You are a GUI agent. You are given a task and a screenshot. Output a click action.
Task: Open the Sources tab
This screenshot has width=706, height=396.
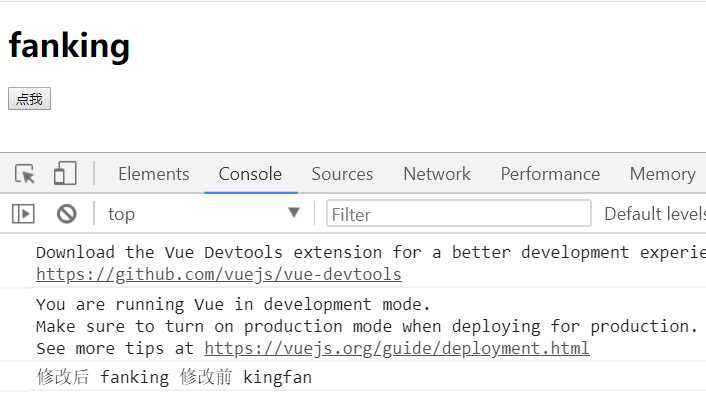(342, 174)
